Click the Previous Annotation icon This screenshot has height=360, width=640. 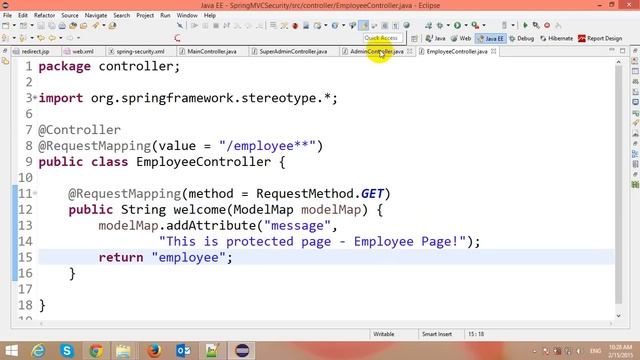point(22,38)
